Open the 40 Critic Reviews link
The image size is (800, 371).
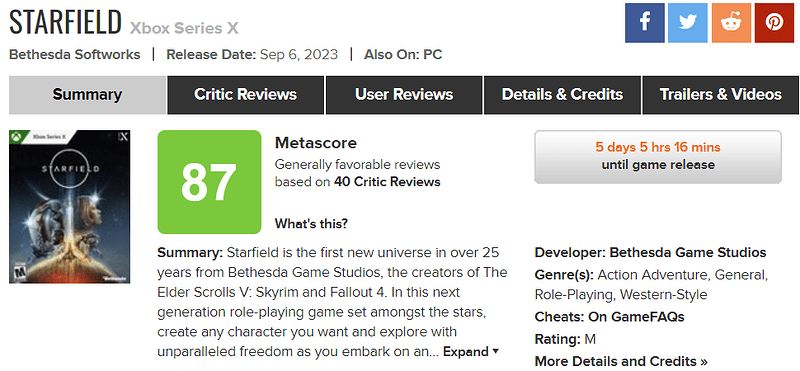tap(387, 182)
